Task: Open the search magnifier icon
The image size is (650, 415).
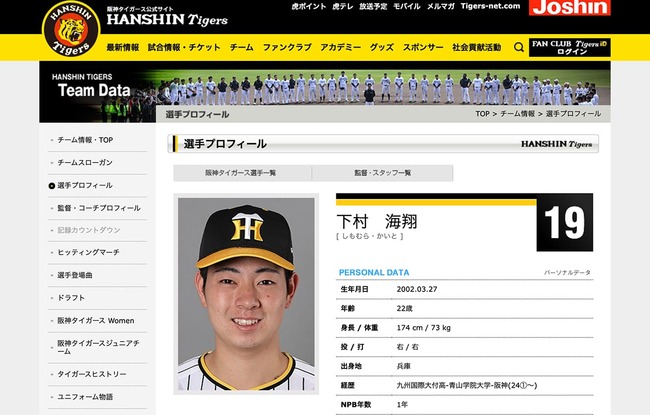Action: [x=519, y=47]
